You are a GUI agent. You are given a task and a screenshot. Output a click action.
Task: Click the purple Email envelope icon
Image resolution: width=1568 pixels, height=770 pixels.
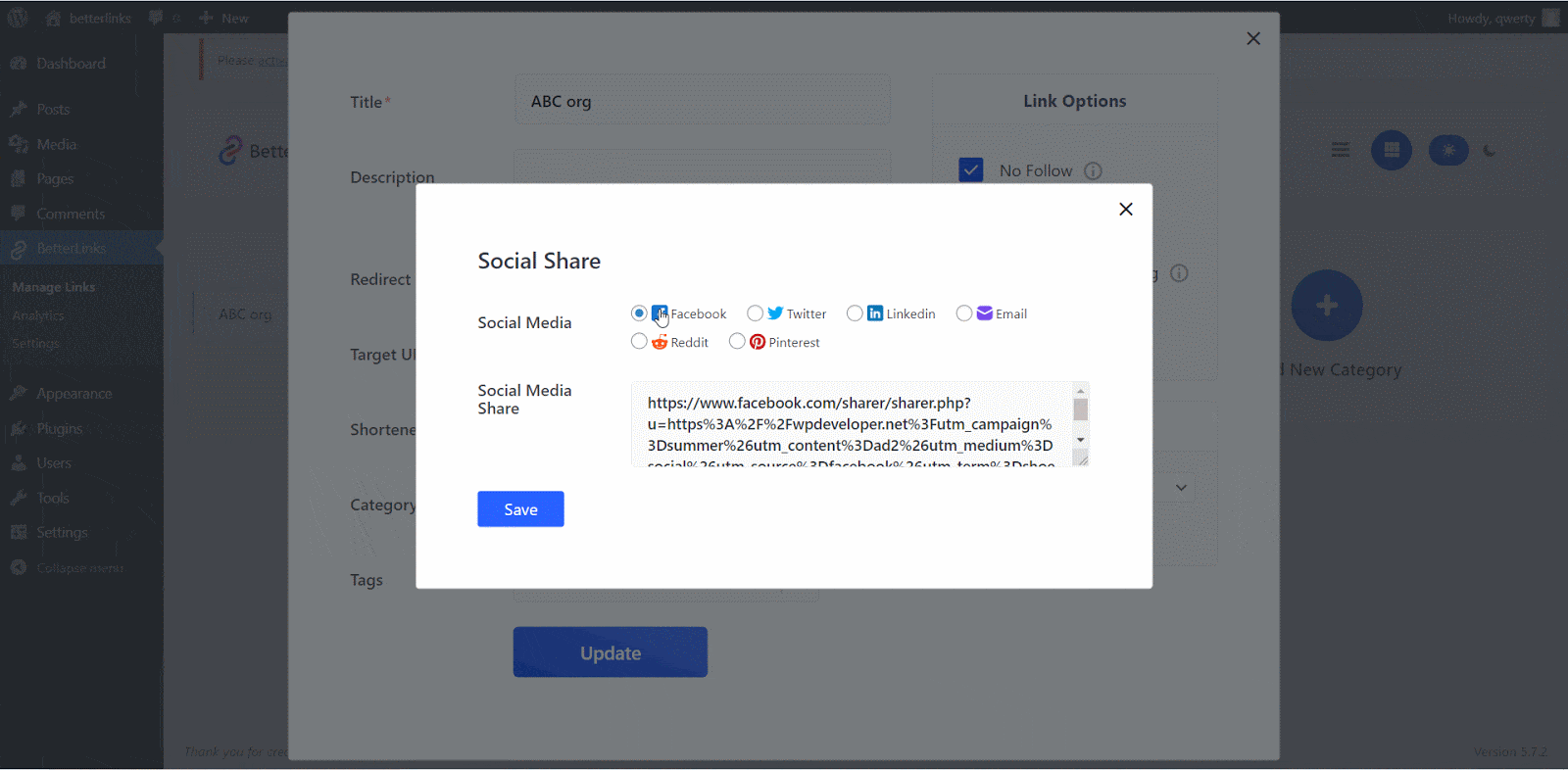tap(985, 313)
